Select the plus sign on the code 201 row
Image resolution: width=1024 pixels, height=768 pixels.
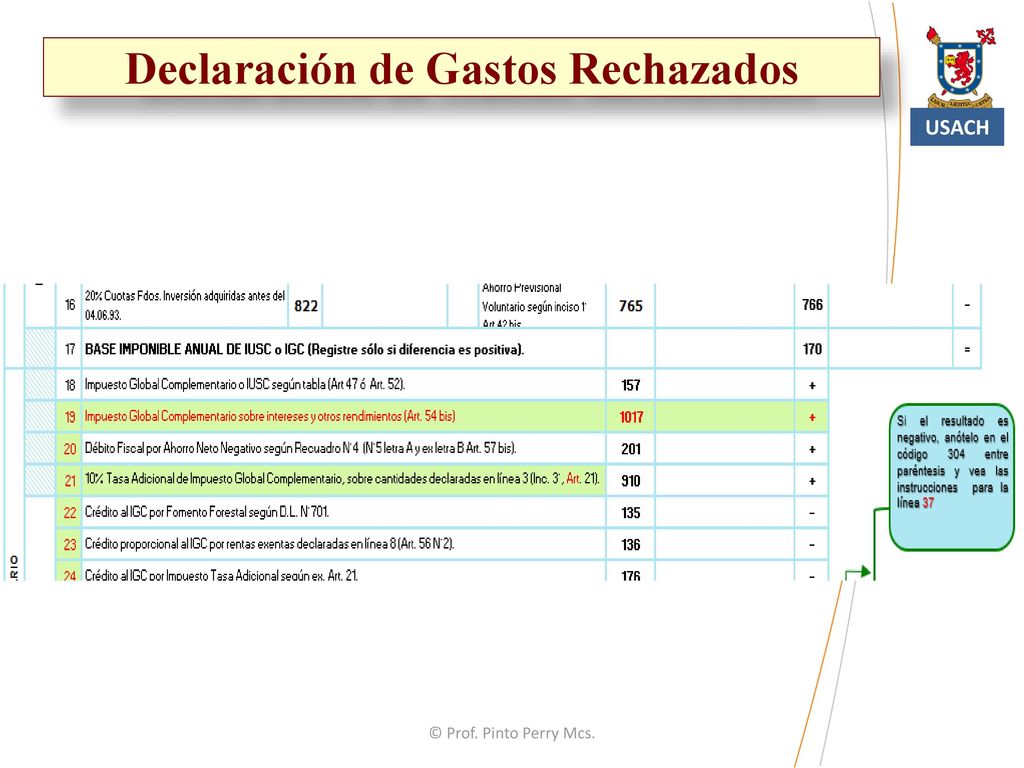coord(812,449)
